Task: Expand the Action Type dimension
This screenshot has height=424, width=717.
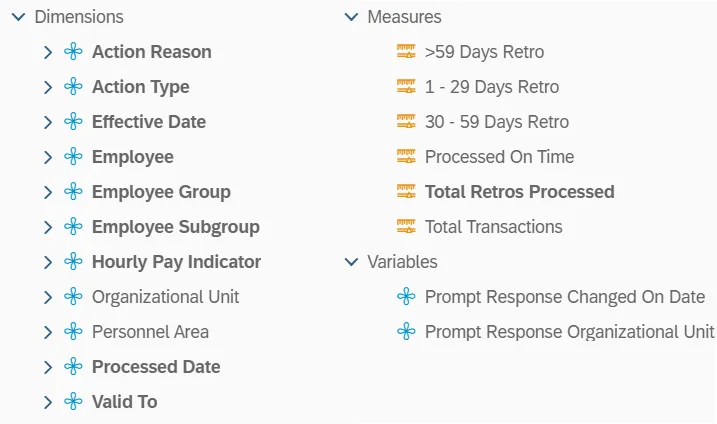Action: (x=48, y=87)
